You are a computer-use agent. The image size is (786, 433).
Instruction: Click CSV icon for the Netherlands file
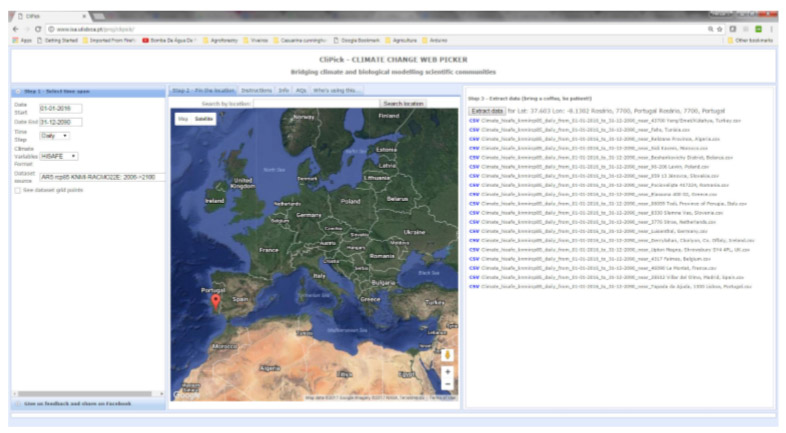point(474,222)
